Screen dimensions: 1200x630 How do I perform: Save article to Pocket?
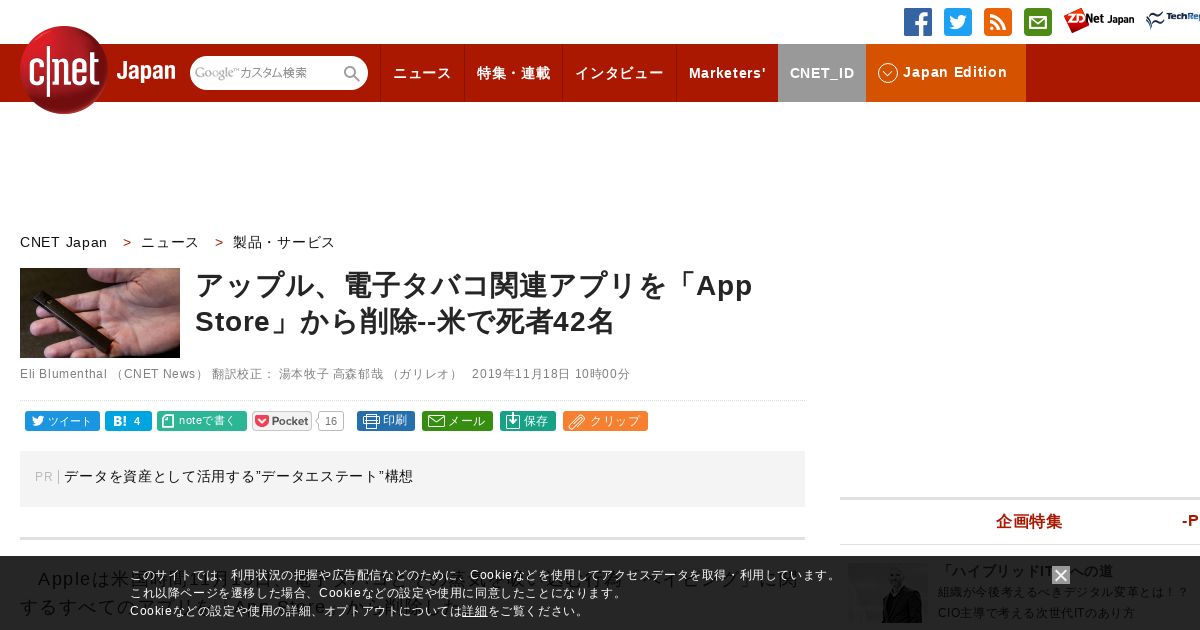[282, 421]
